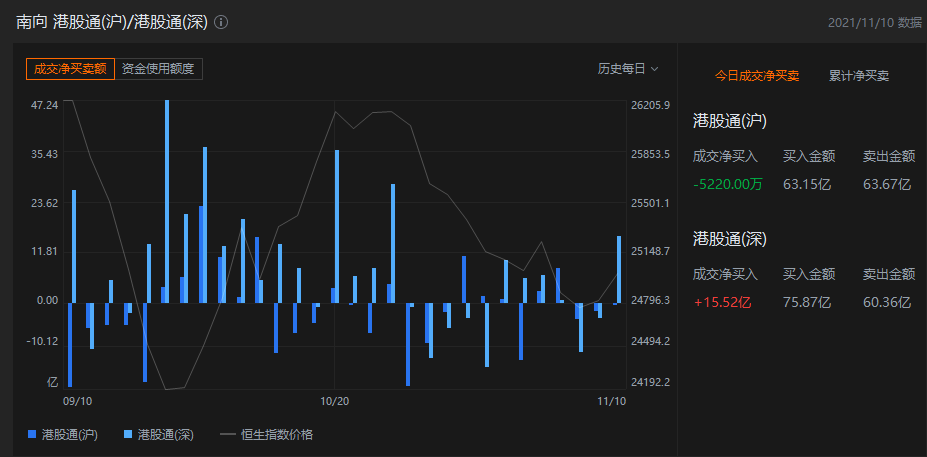Open the 历史每日 dropdown

point(628,69)
